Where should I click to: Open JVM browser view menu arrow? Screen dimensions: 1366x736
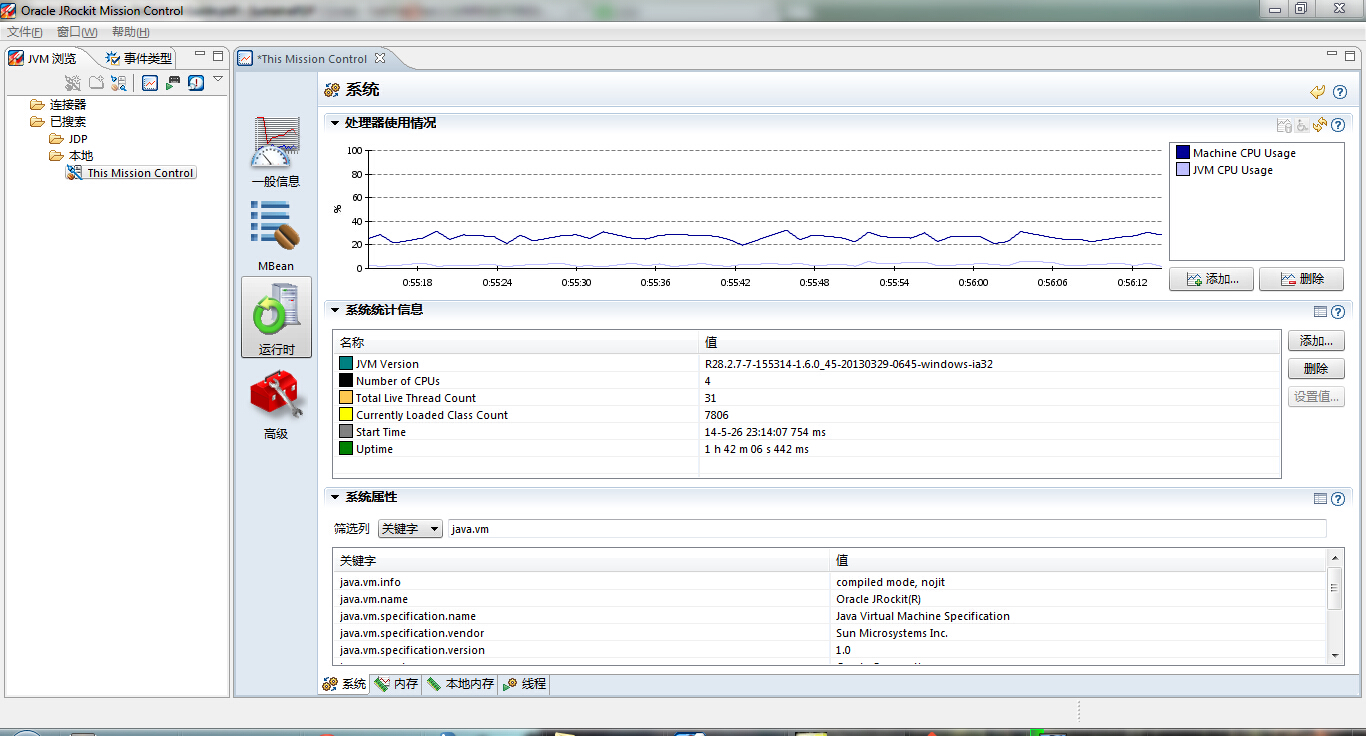218,79
